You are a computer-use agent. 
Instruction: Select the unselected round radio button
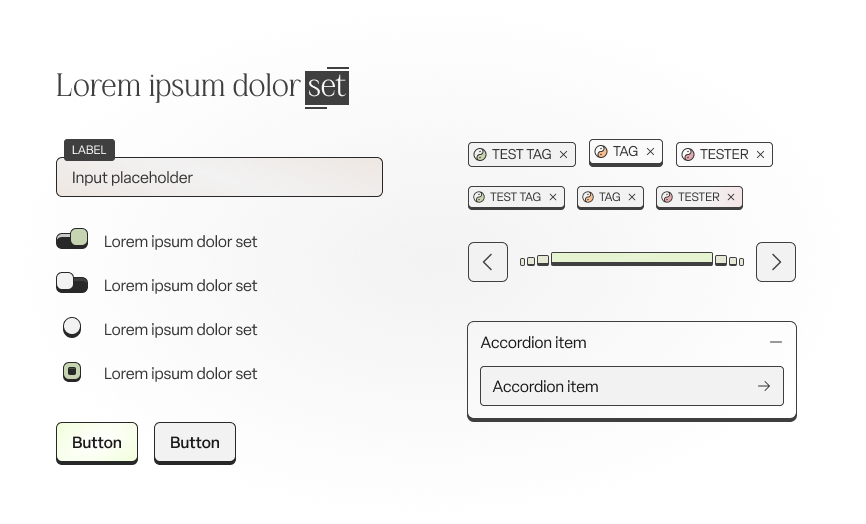(72, 327)
